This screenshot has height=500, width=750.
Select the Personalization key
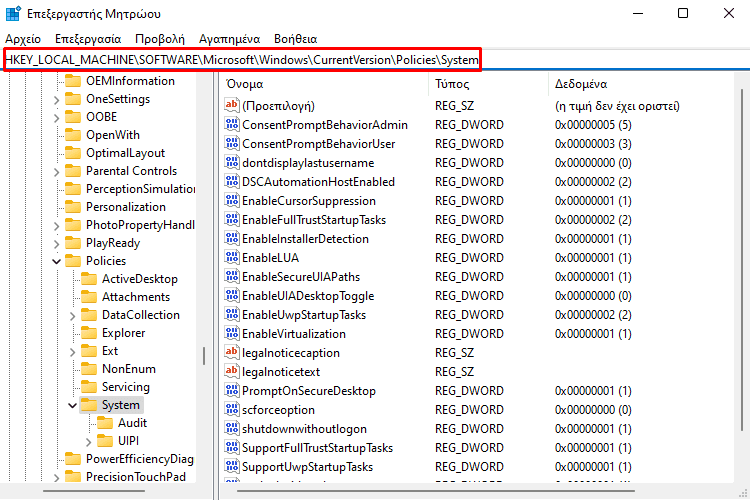coord(126,207)
